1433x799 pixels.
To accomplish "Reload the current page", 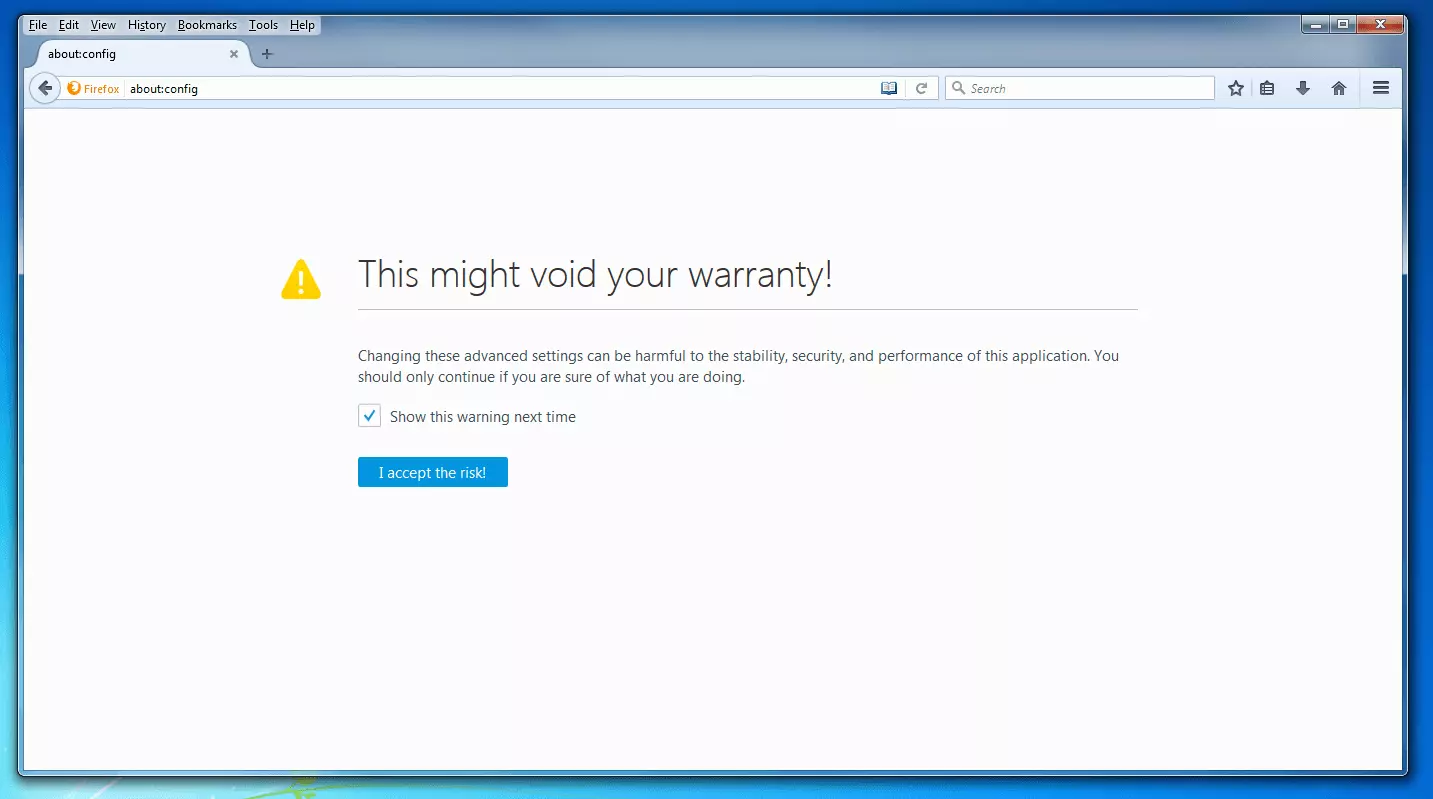I will [x=922, y=88].
